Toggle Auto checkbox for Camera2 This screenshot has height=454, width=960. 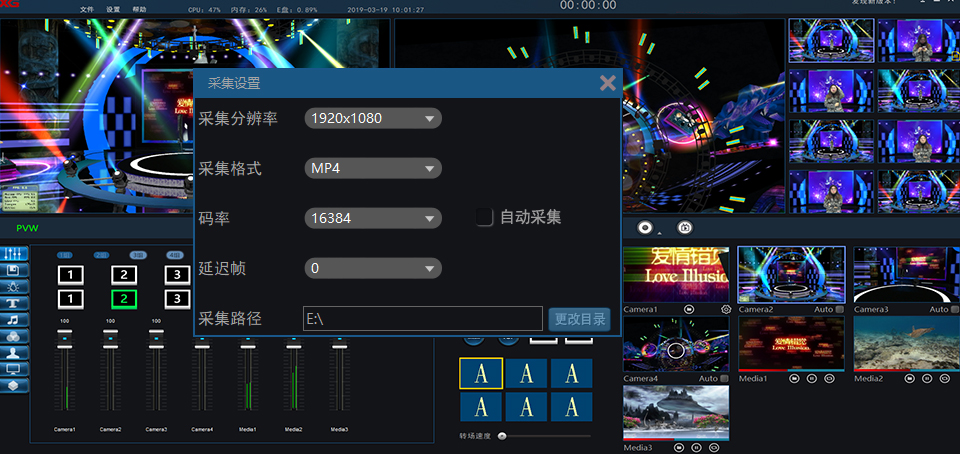(840, 310)
